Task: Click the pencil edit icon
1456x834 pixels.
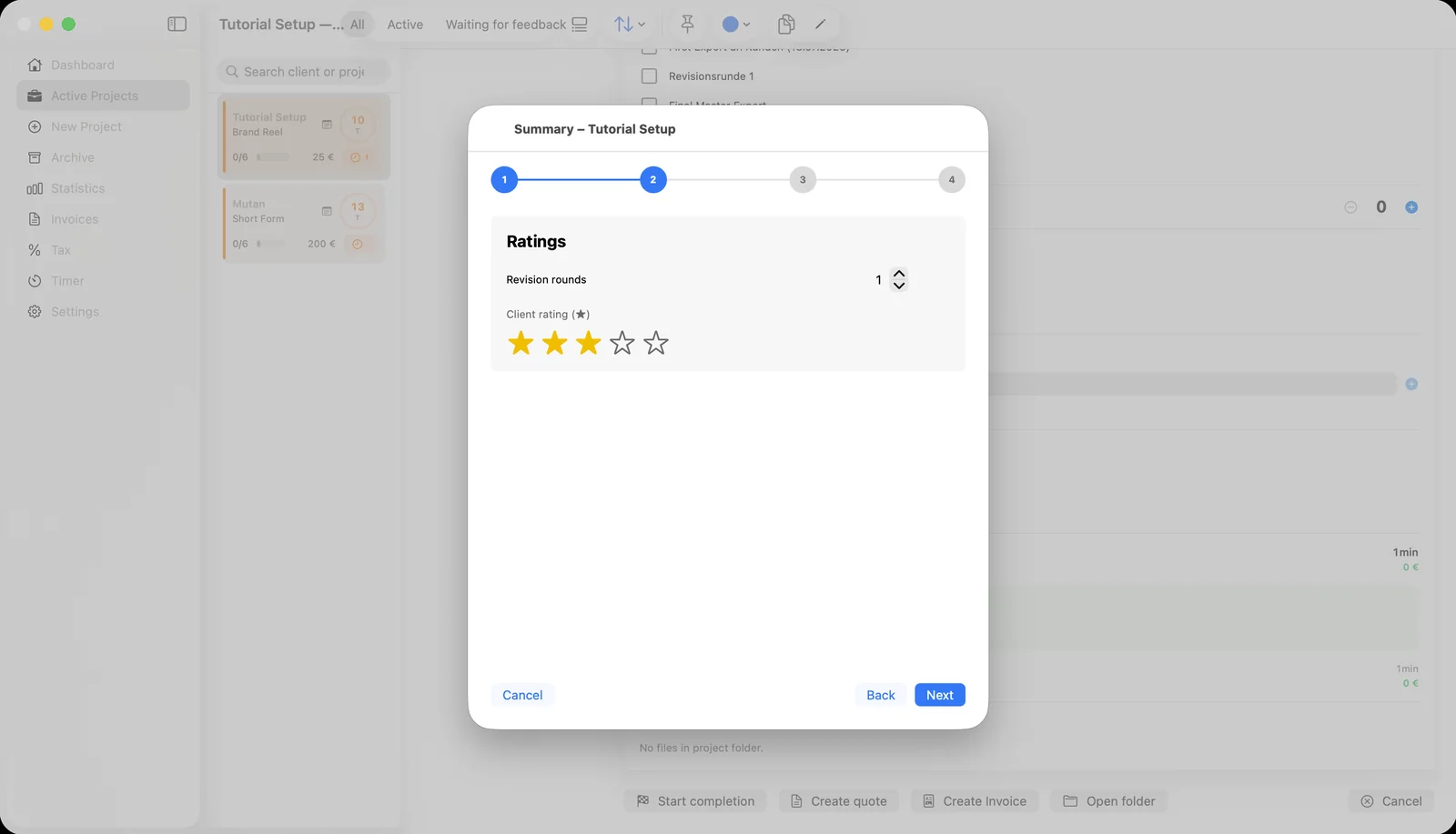Action: pyautogui.click(x=820, y=25)
